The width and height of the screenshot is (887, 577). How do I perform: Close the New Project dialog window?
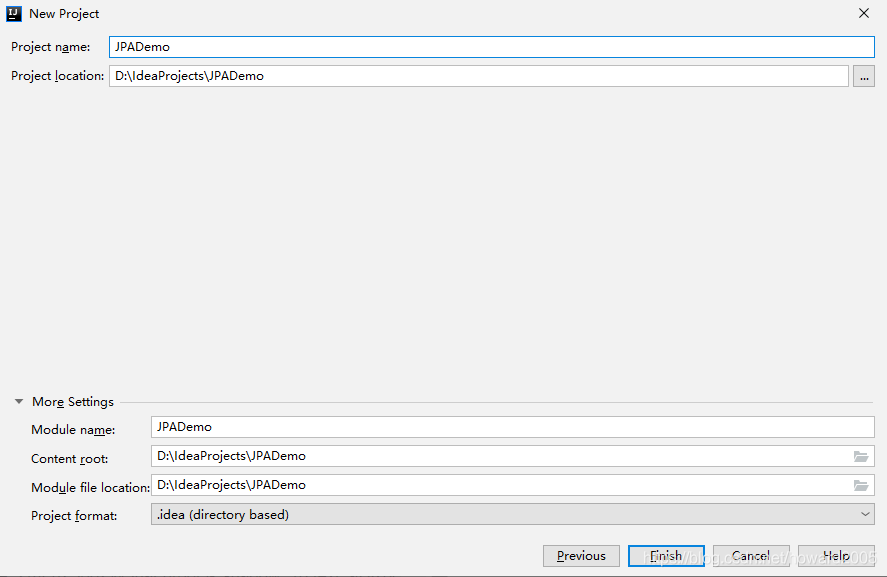(x=864, y=13)
